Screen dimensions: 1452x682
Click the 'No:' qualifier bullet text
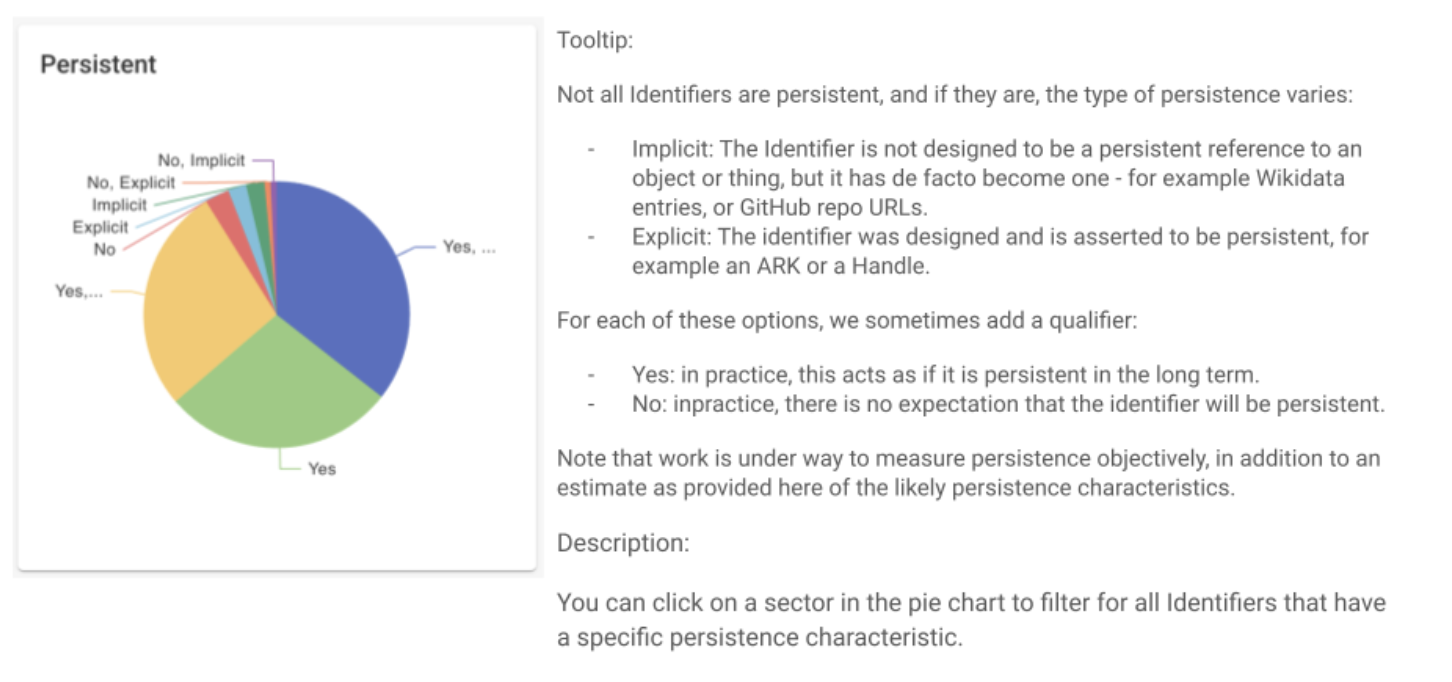tap(1008, 404)
